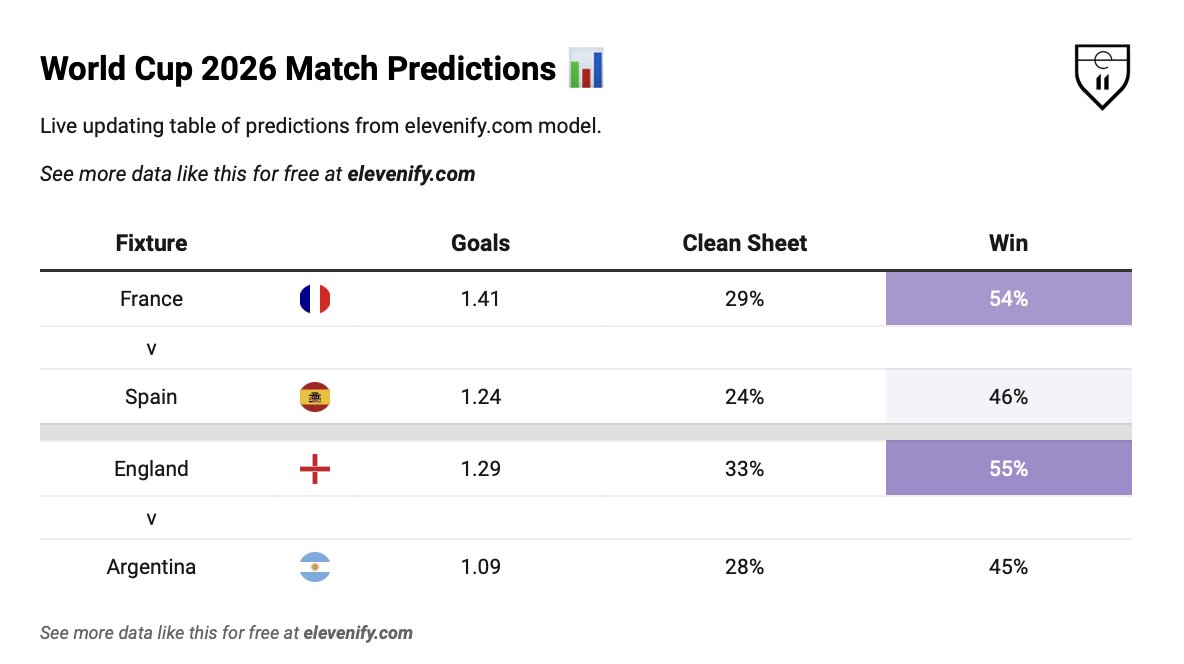Click the Argentina team name
This screenshot has height=664, width=1184.
[x=151, y=567]
